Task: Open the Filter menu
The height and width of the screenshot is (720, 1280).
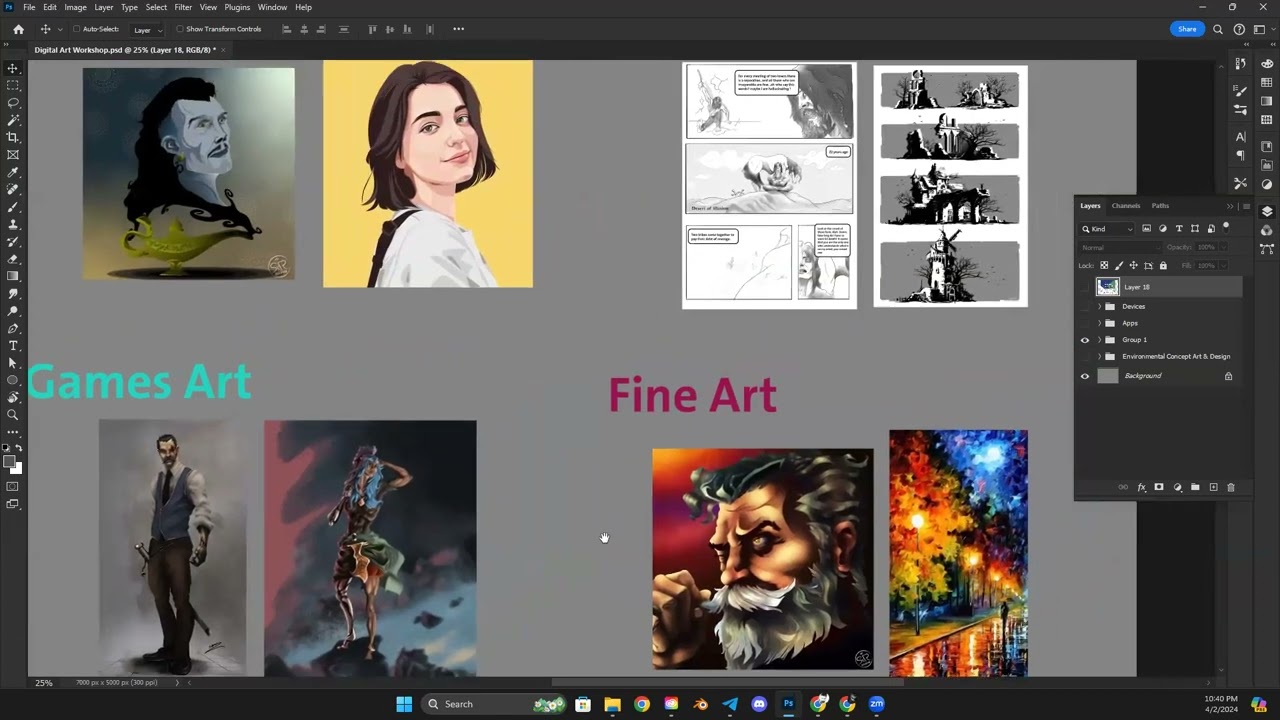Action: [x=183, y=7]
